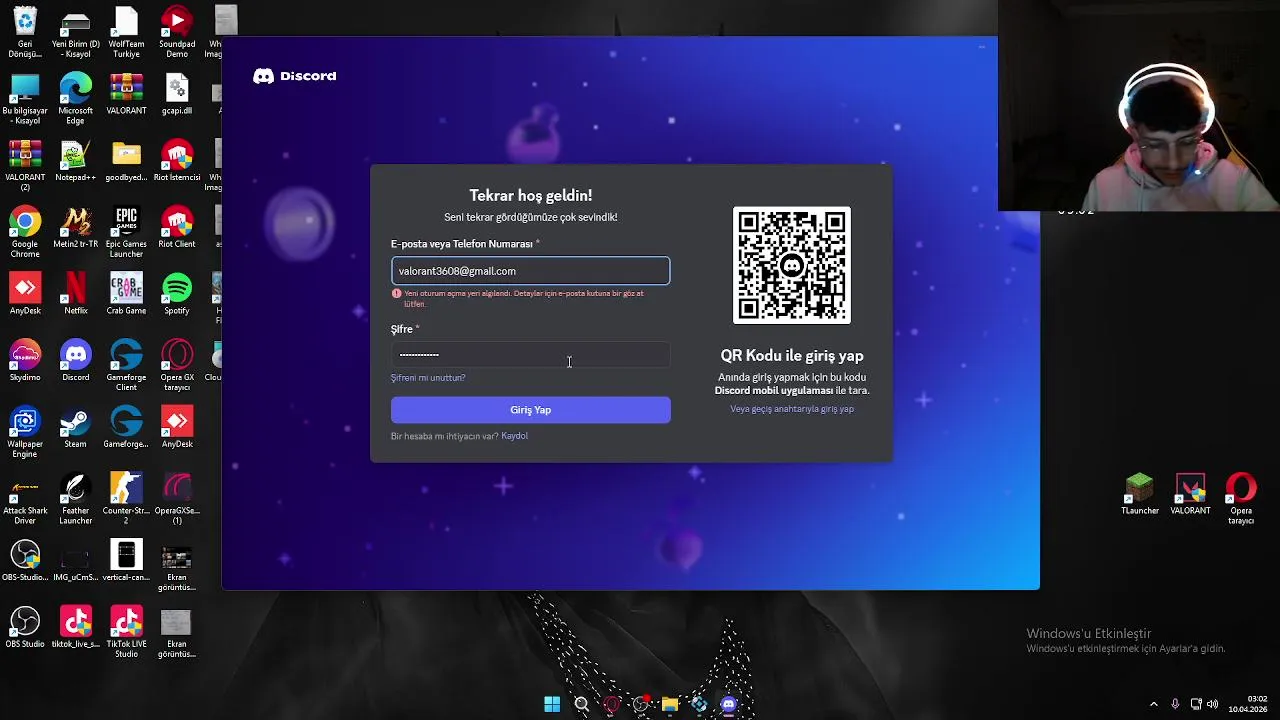Viewport: 1280px width, 720px height.
Task: Click the microphone icon in the system tray
Action: coord(1175,704)
